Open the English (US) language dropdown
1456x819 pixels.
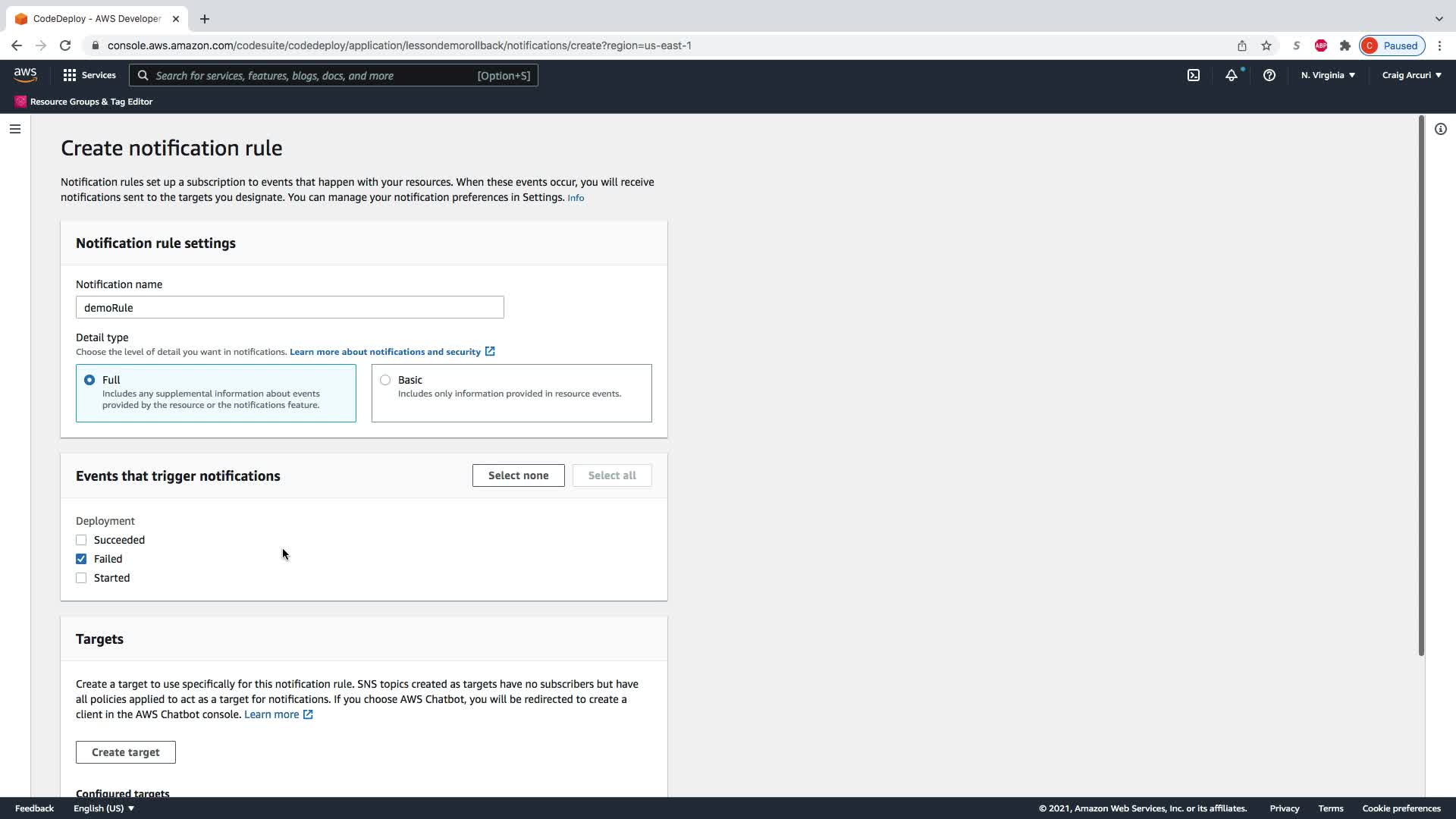[x=104, y=808]
